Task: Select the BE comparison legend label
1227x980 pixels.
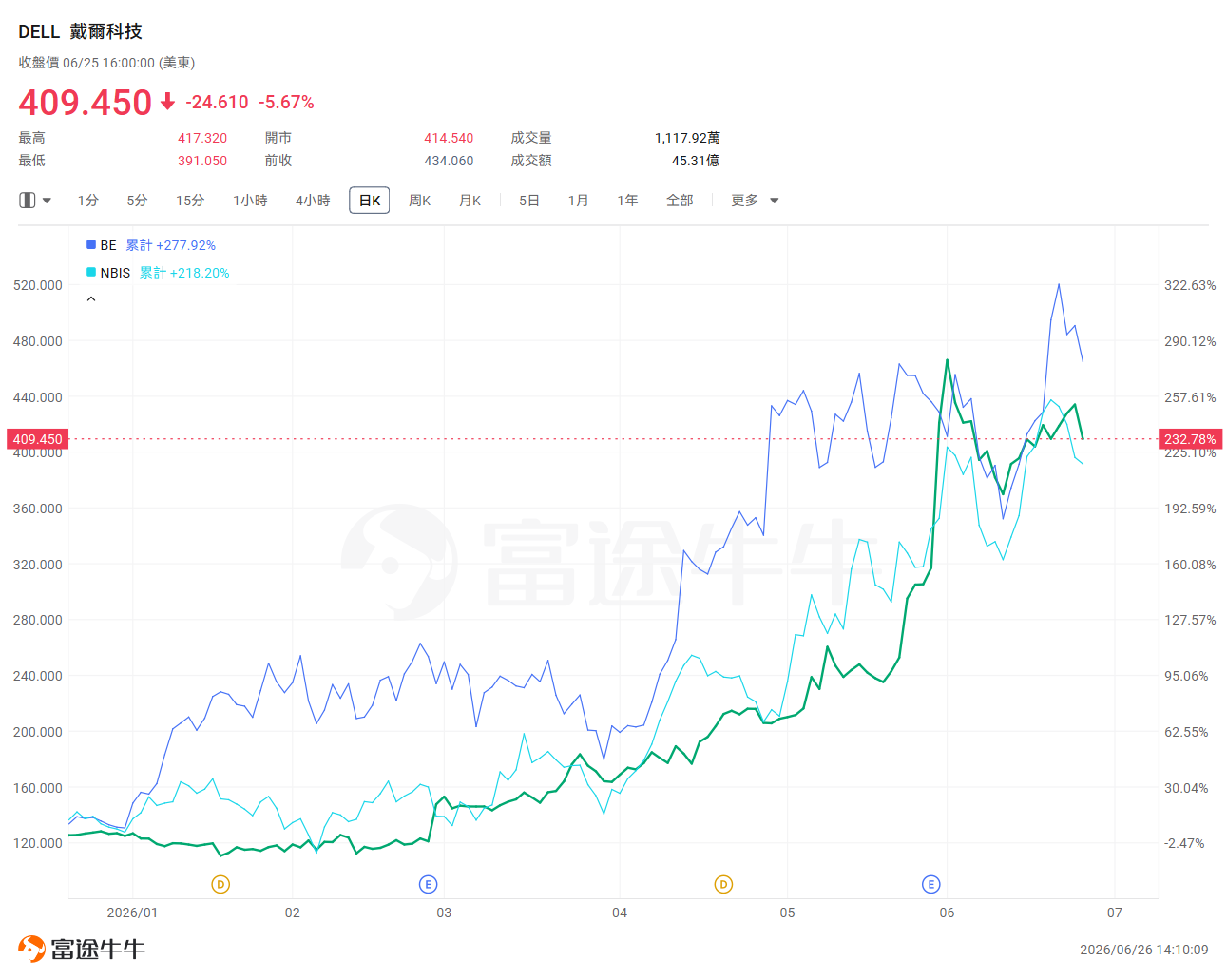Action: pyautogui.click(x=108, y=245)
